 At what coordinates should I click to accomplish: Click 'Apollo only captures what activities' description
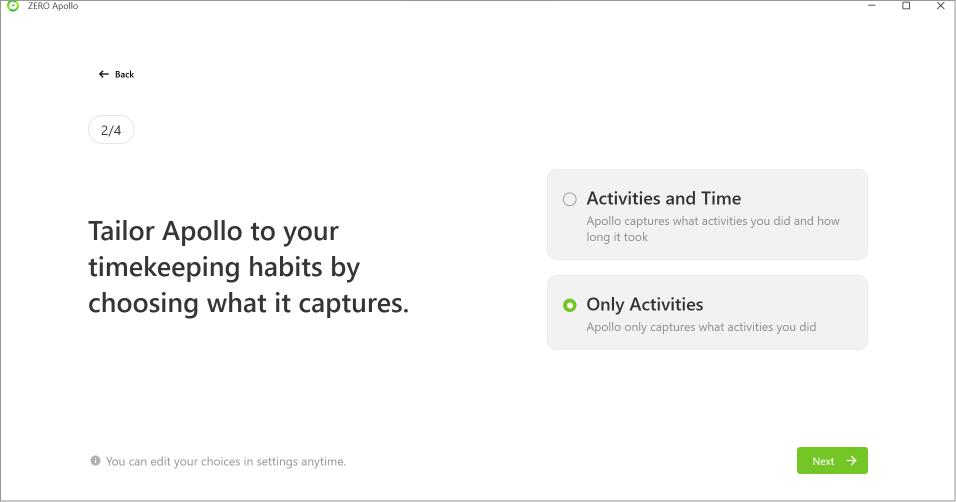[x=701, y=327]
